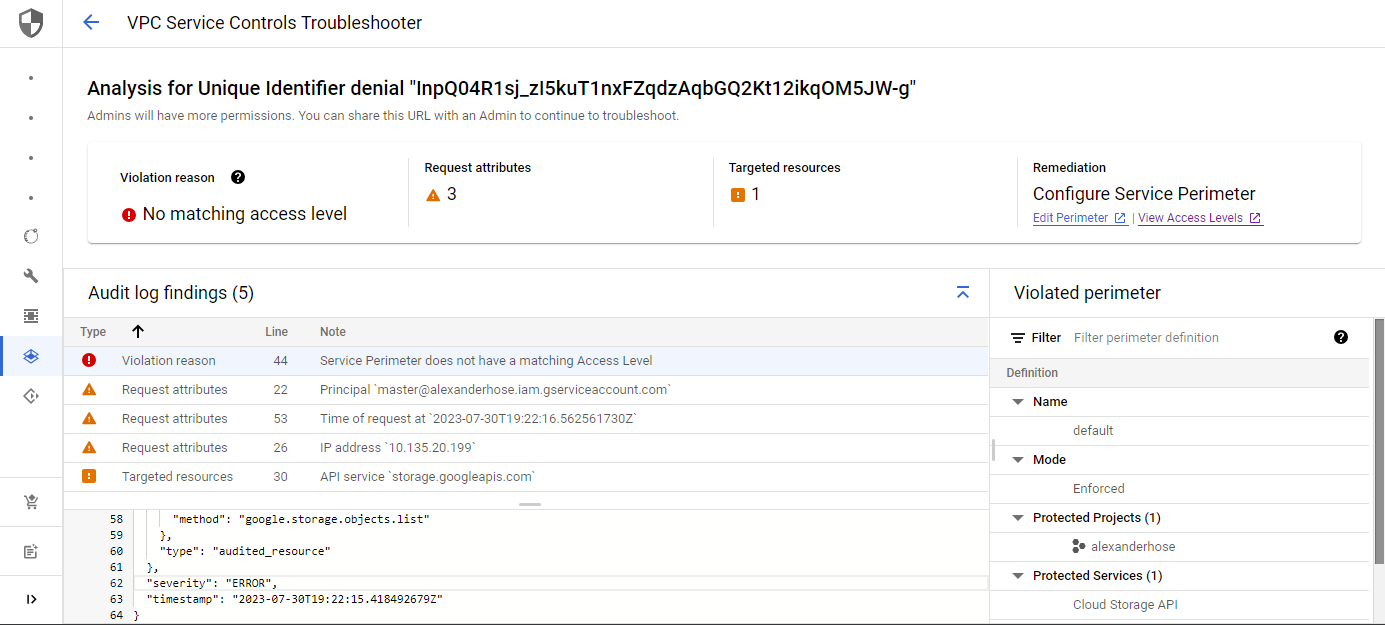This screenshot has height=625, width=1385.
Task: Select the highlighted layers sidebar icon
Action: point(31,356)
